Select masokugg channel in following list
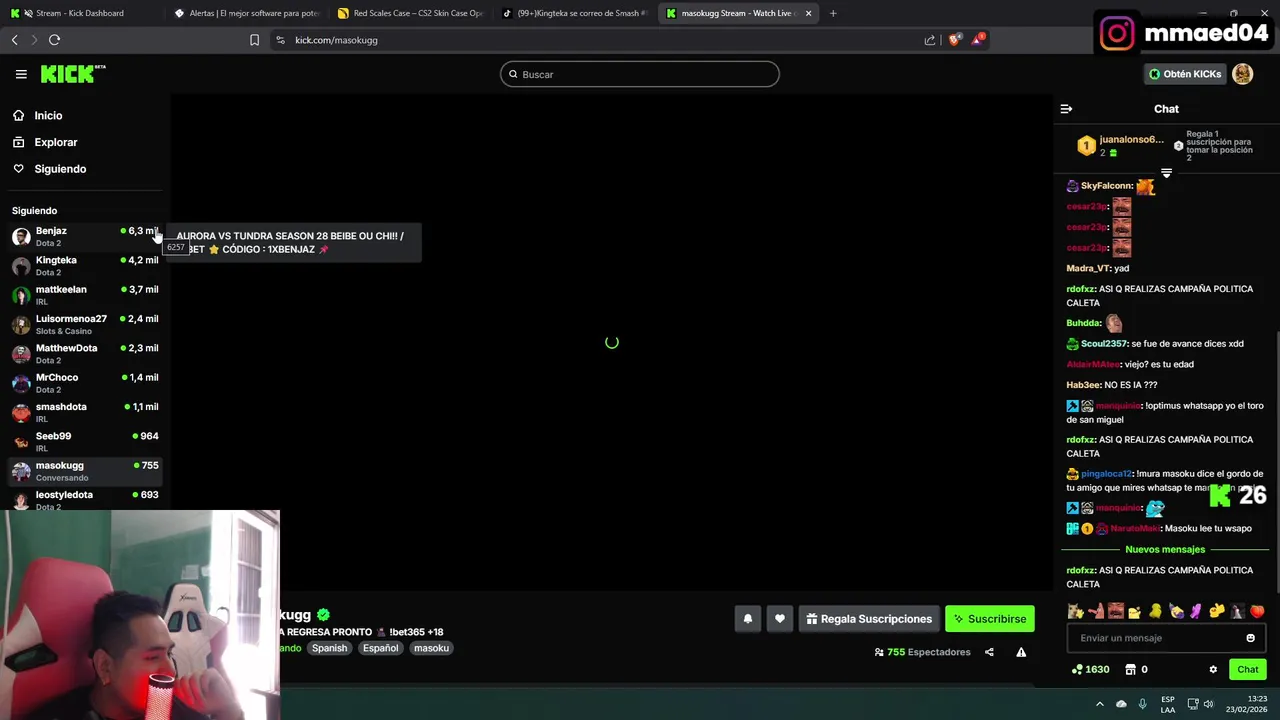Screen dimensions: 1280x720 [85, 471]
